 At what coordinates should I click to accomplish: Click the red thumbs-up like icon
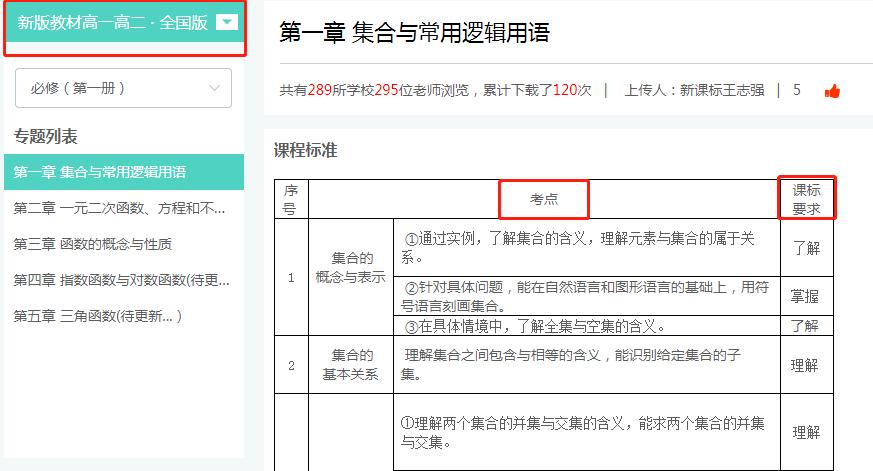(832, 91)
